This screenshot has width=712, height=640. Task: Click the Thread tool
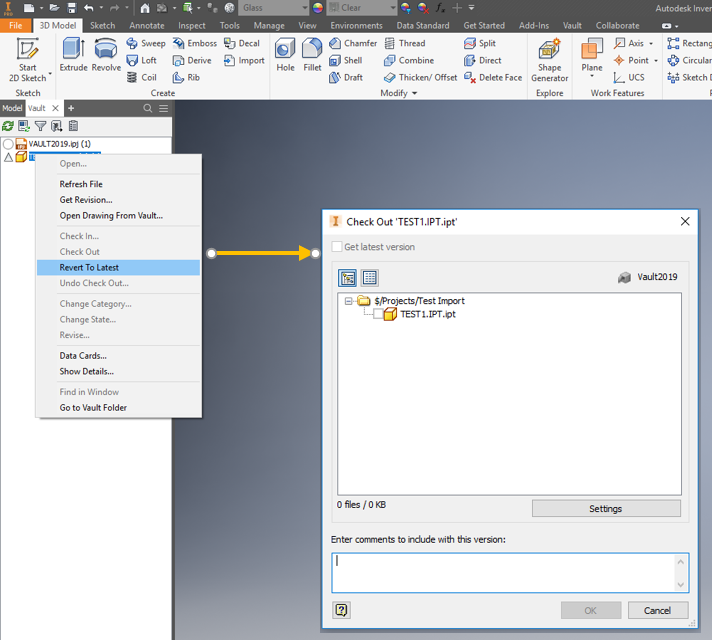point(405,43)
